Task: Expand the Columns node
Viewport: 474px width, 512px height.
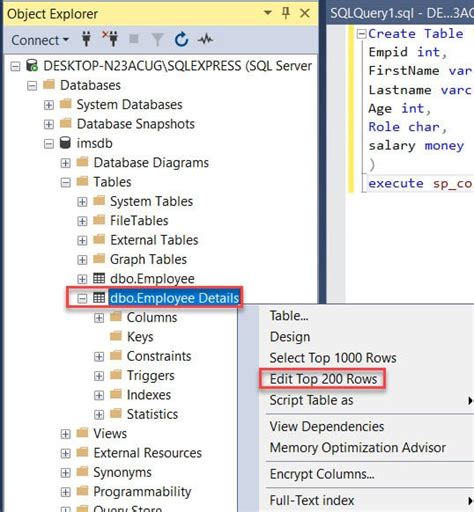Action: click(x=99, y=318)
